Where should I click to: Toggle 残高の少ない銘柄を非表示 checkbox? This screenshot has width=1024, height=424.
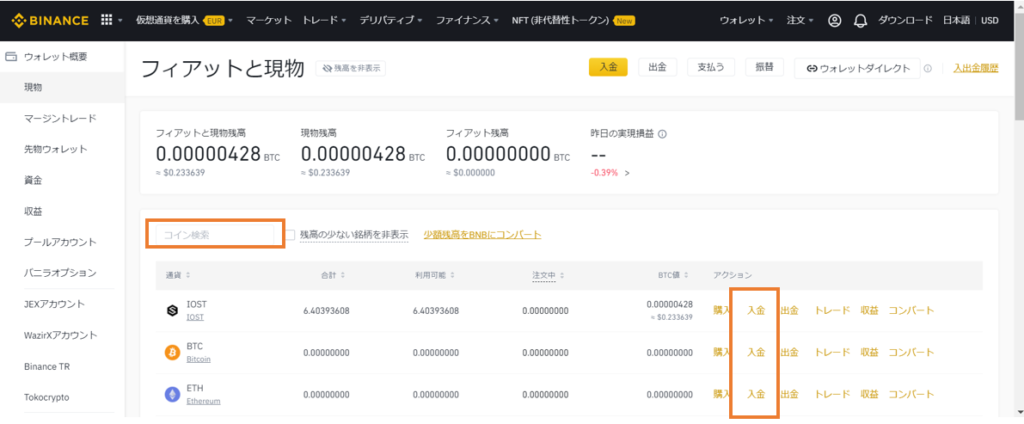tap(290, 235)
